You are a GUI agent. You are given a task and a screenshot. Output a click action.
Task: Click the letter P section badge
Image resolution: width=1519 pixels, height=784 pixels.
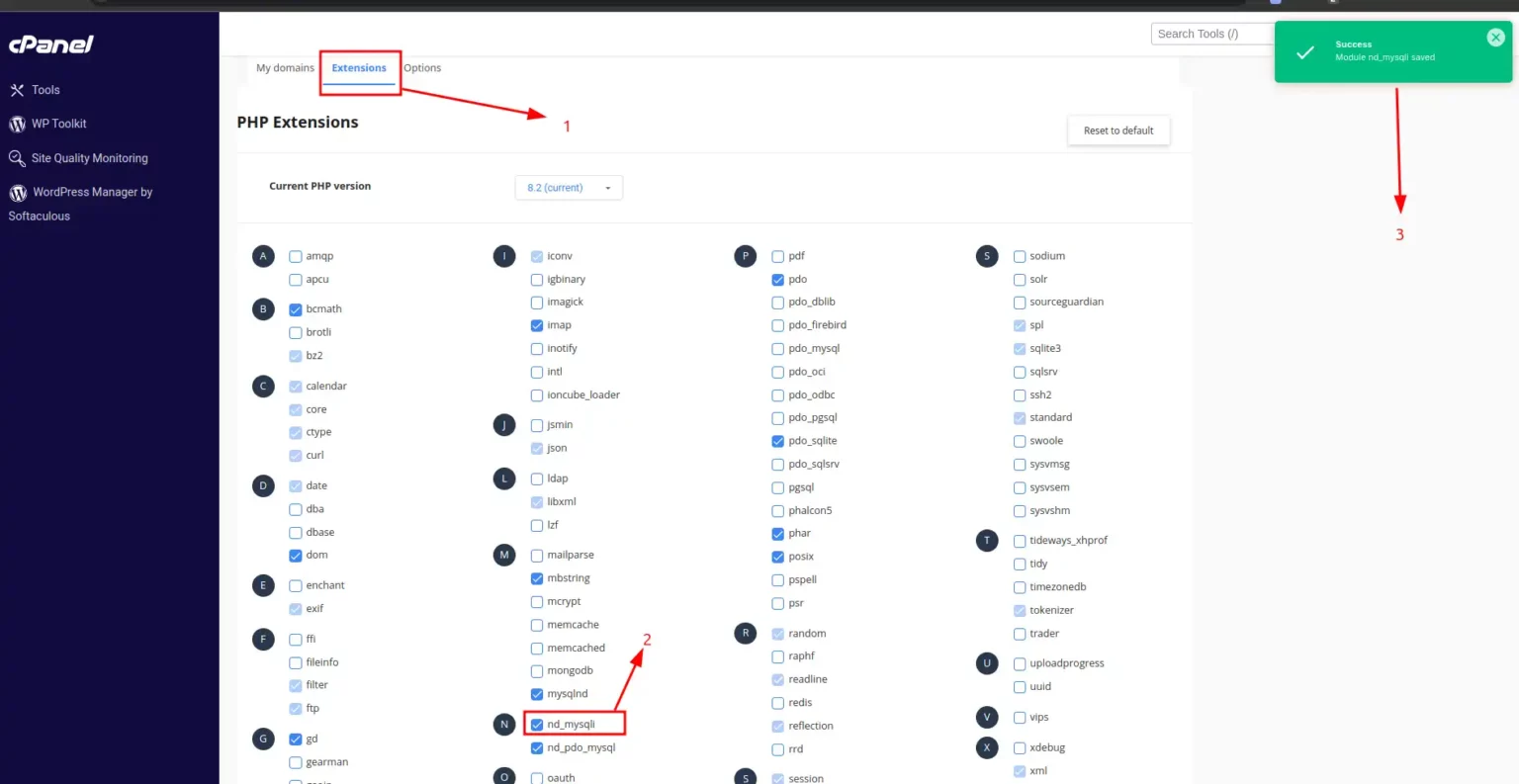(745, 255)
